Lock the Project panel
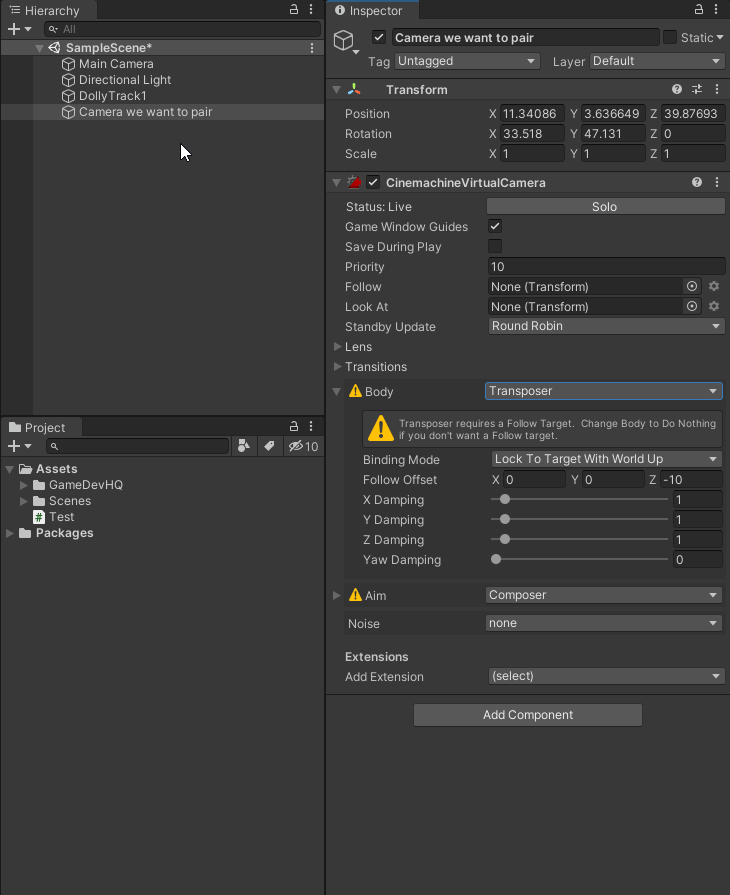The width and height of the screenshot is (730, 895). 293,426
